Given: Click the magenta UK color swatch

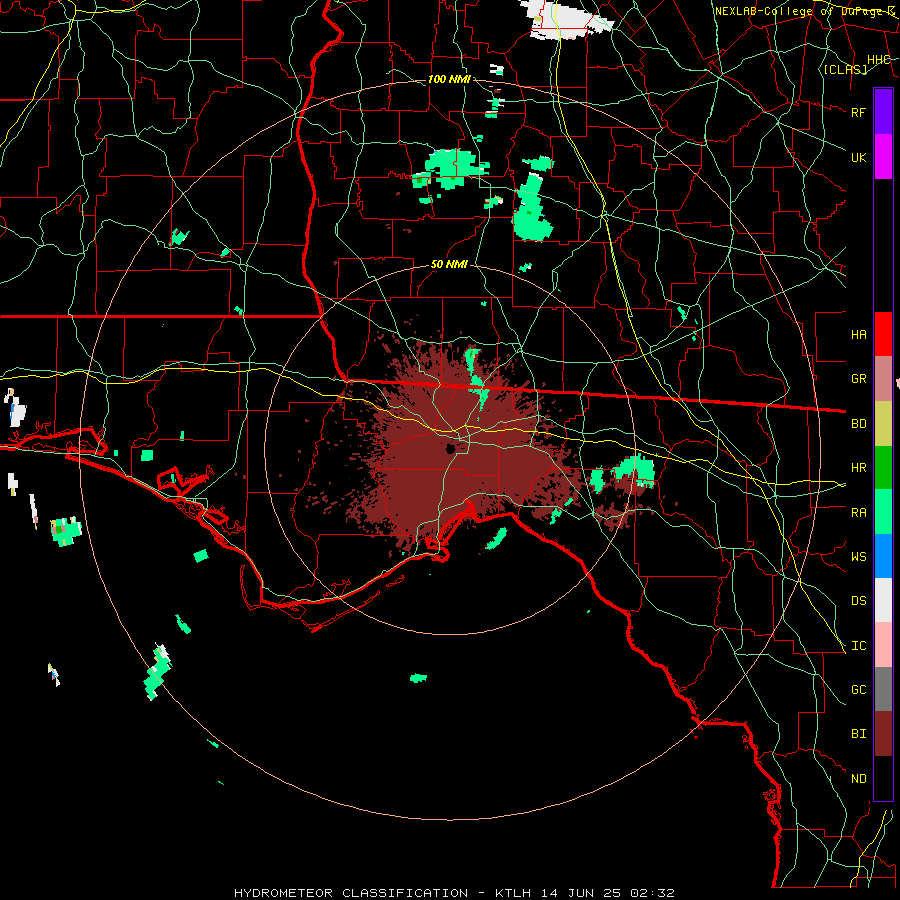Looking at the screenshot, I should pyautogui.click(x=883, y=157).
